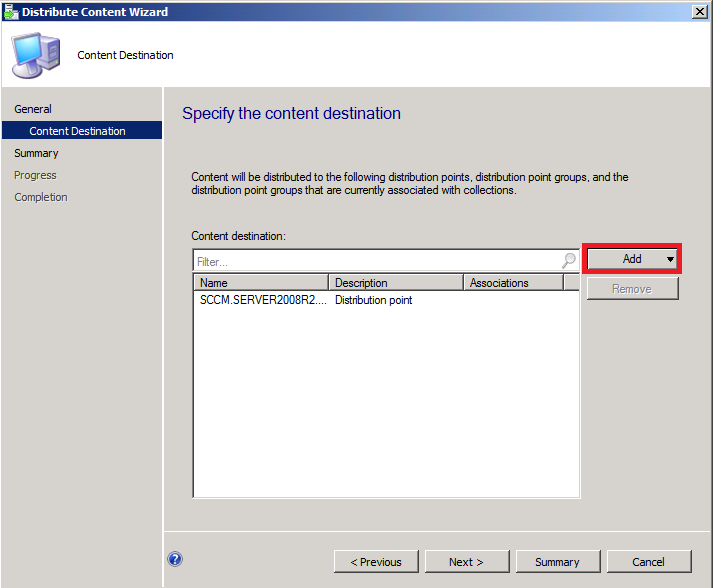Click the blue help question mark icon

[x=175, y=559]
